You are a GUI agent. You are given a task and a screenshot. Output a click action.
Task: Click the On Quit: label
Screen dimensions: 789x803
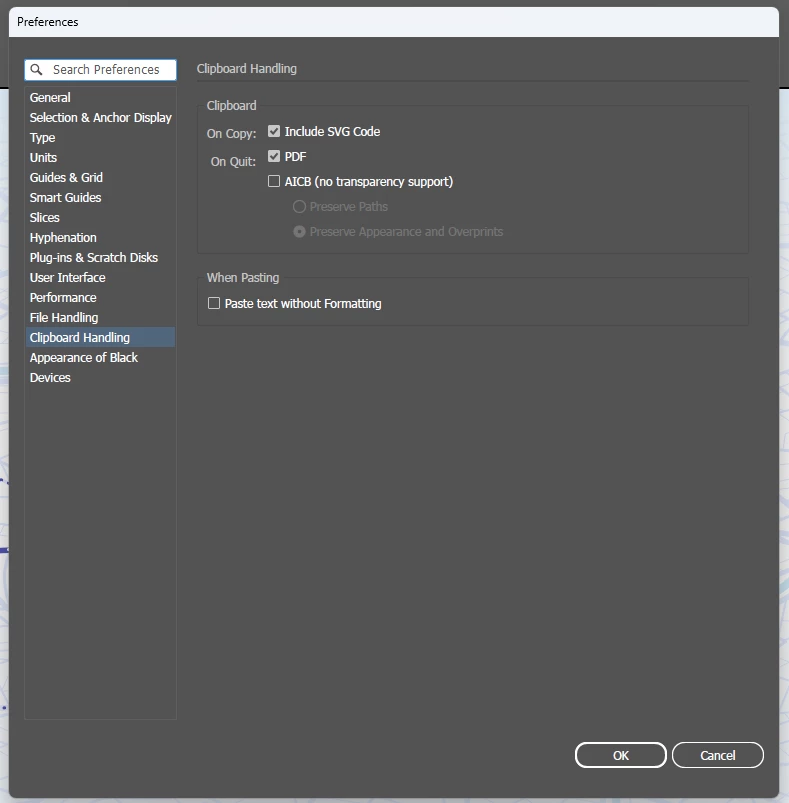[x=233, y=161]
